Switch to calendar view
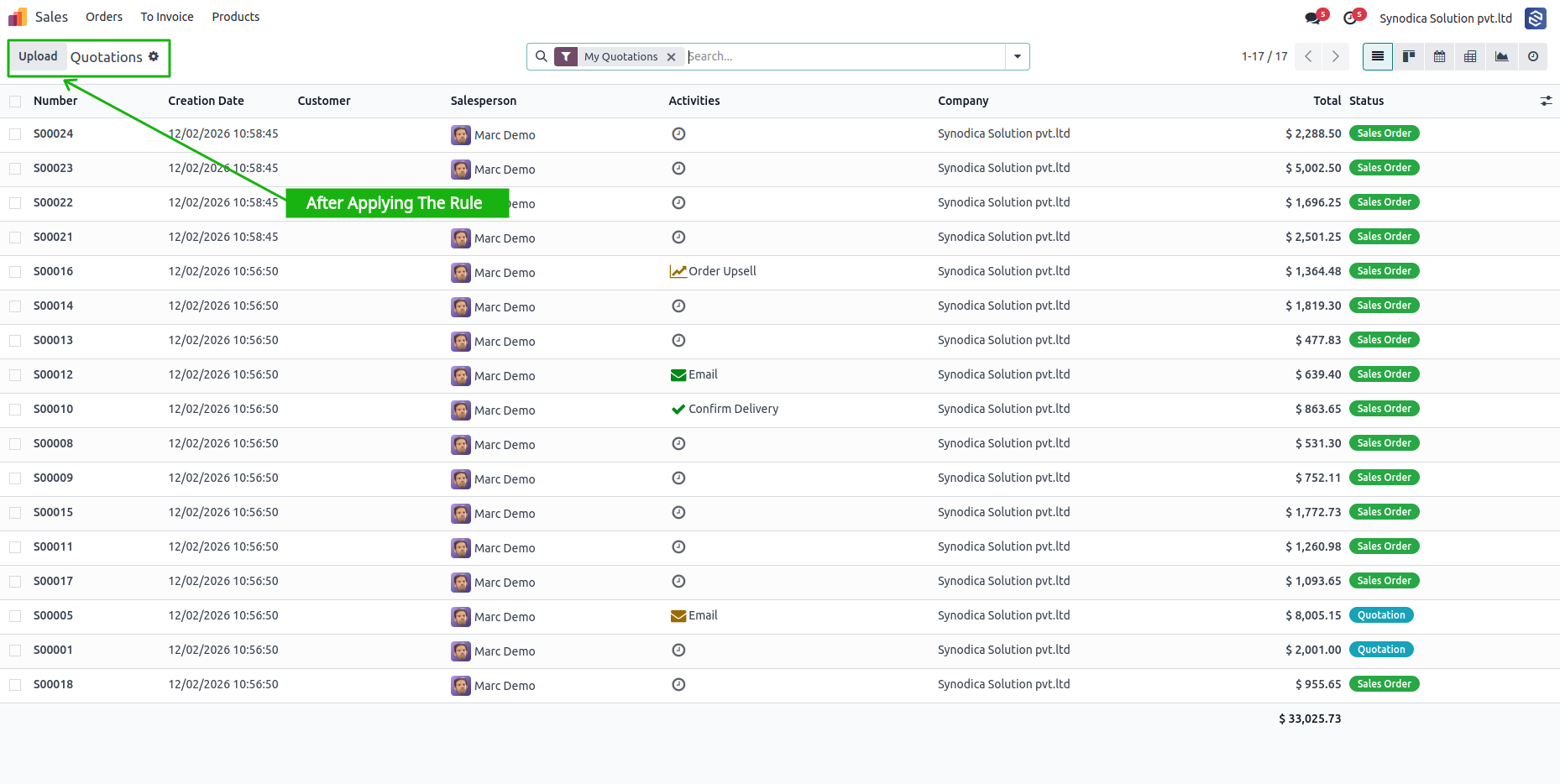1560x784 pixels. click(1440, 56)
